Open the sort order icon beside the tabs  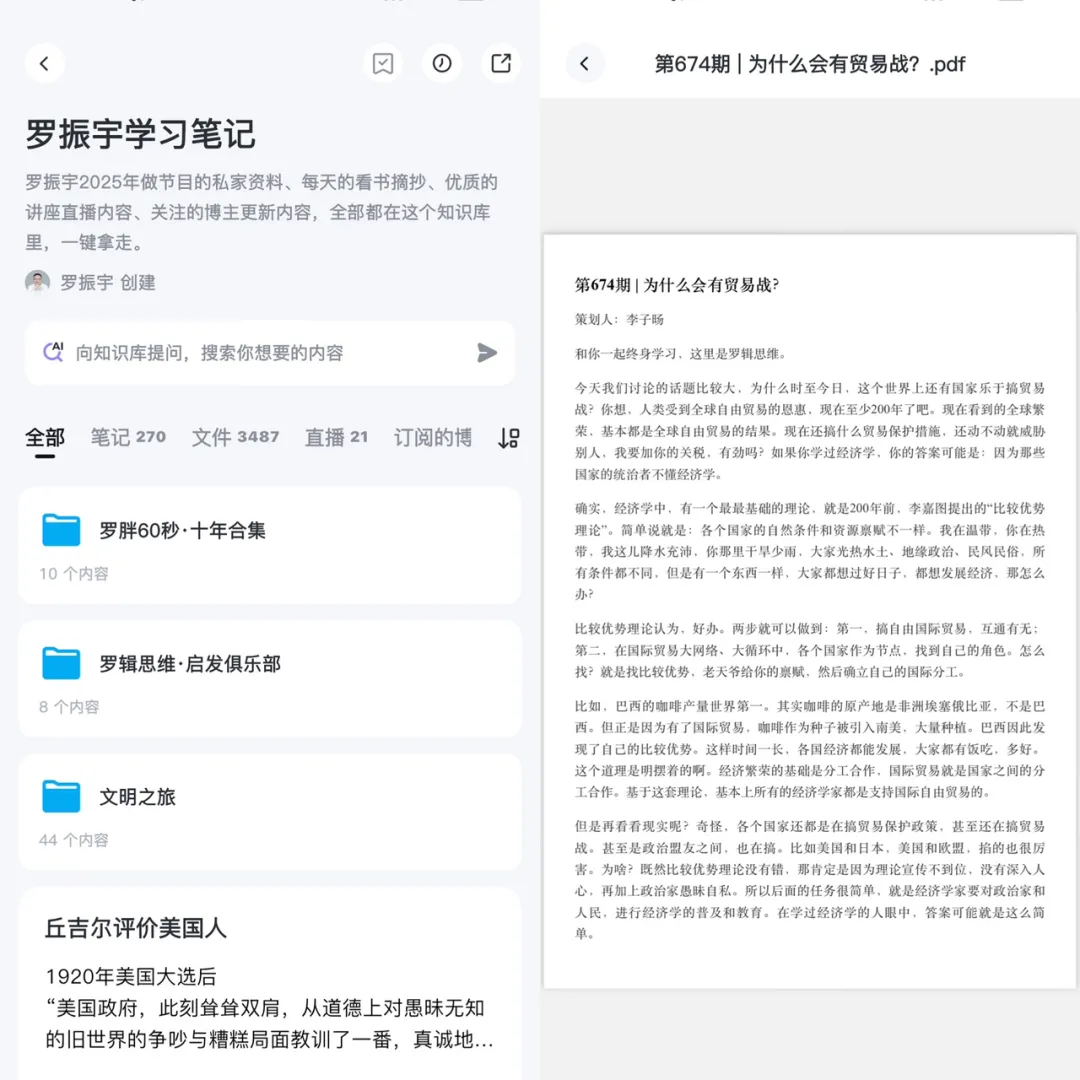pyautogui.click(x=508, y=438)
